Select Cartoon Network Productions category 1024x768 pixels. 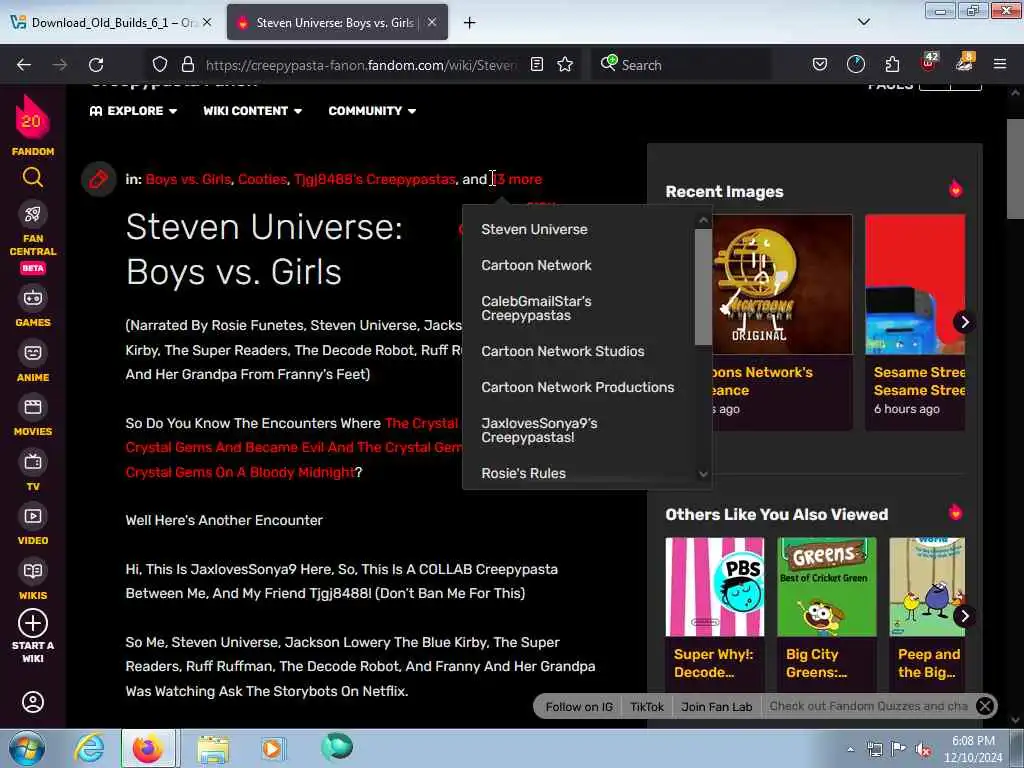pos(577,387)
